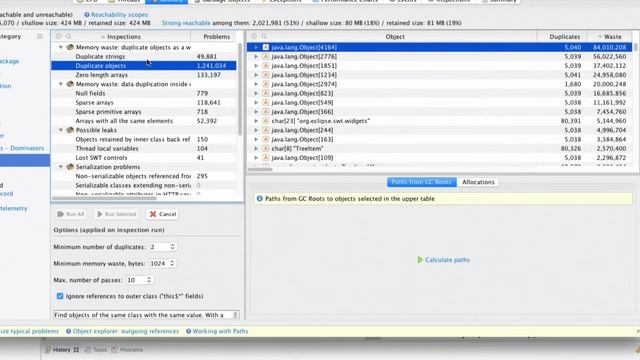The height and width of the screenshot is (360, 640).
Task: Click array icon of java.lang.Object[366]
Action: coord(265,112)
